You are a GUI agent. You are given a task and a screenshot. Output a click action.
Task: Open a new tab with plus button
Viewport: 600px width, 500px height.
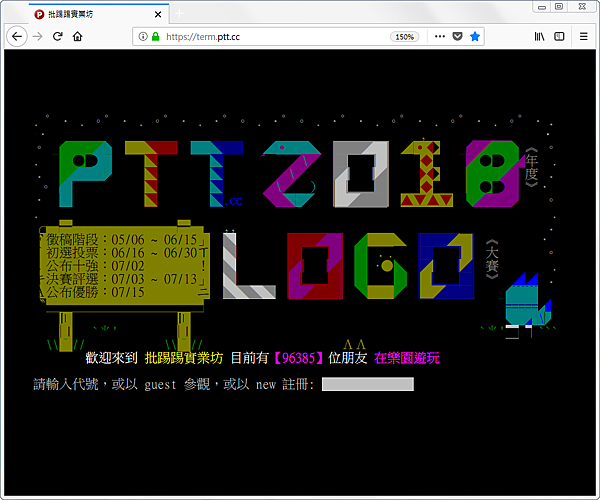coord(179,14)
